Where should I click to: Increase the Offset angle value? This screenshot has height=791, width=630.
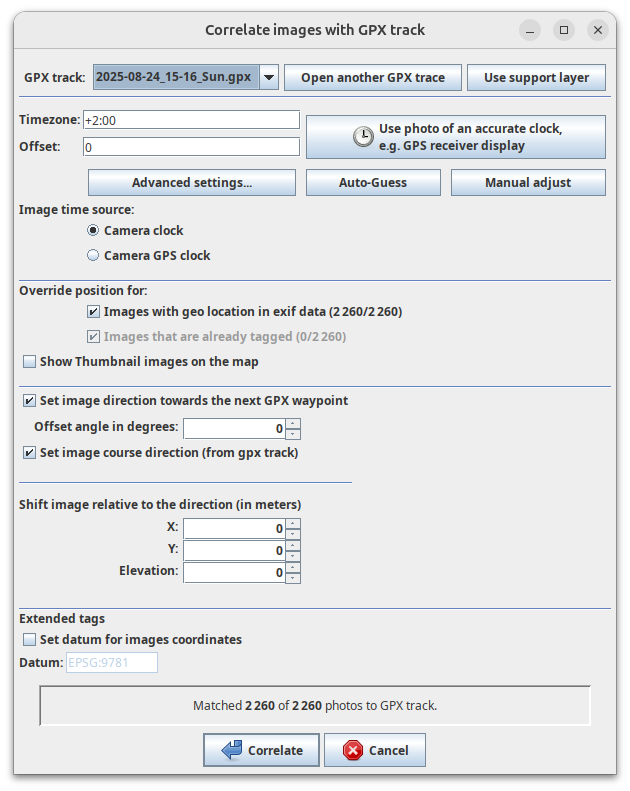(292, 423)
